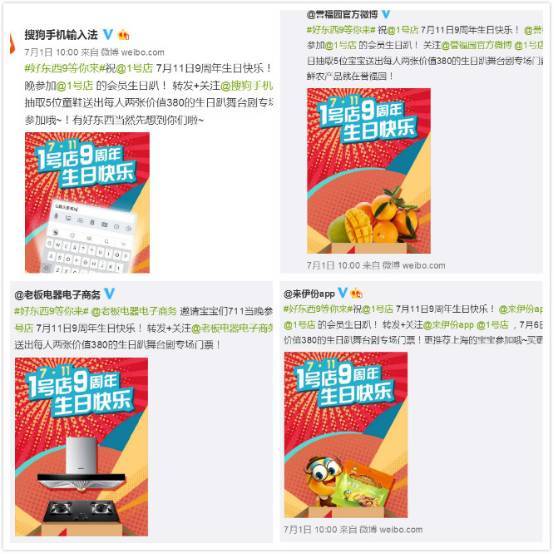Viewport: 554px width, 554px height.
Task: Open the @老板电器电子商务 account name
Action: (58, 294)
